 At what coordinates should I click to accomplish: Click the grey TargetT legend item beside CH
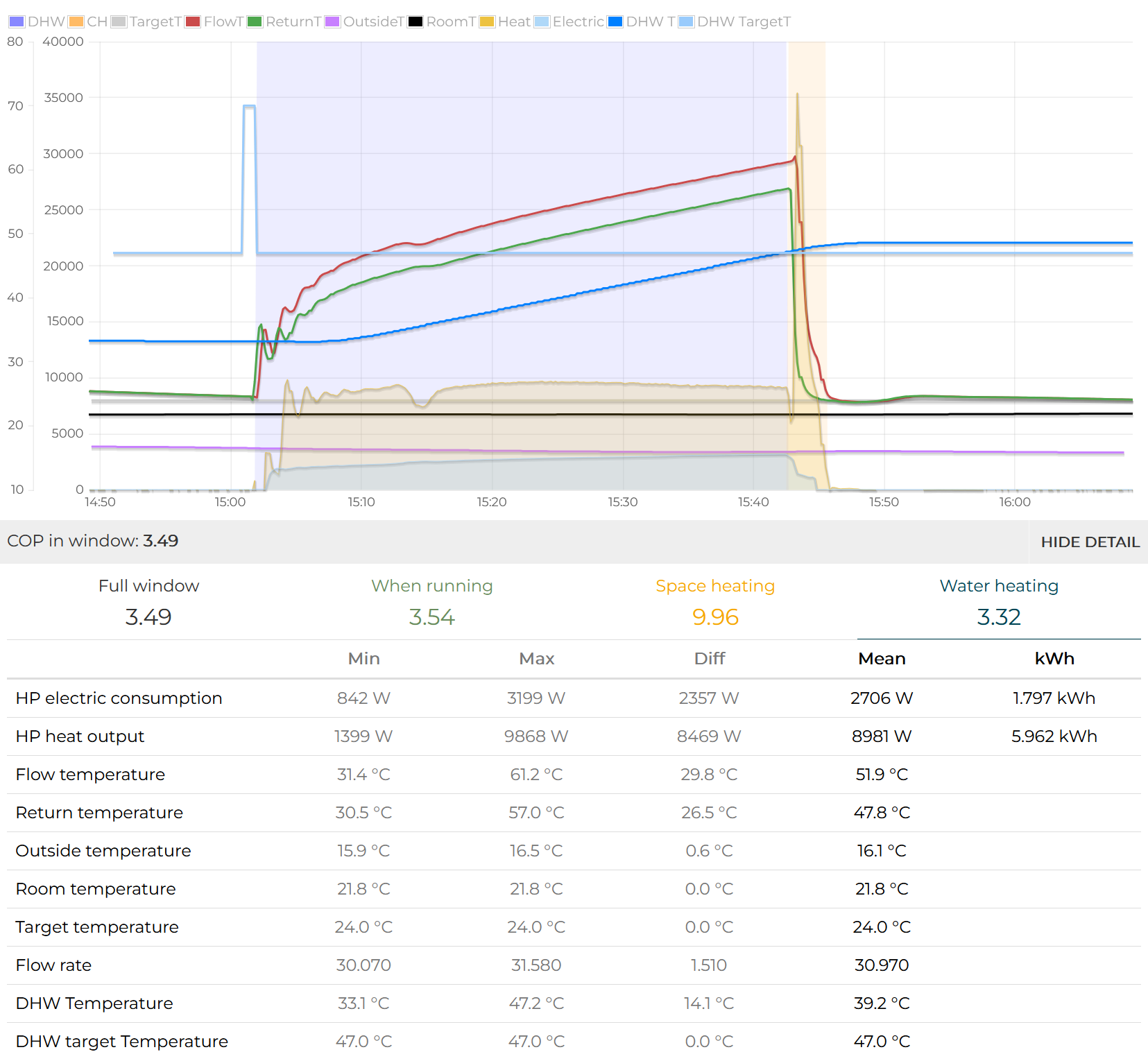click(x=146, y=21)
